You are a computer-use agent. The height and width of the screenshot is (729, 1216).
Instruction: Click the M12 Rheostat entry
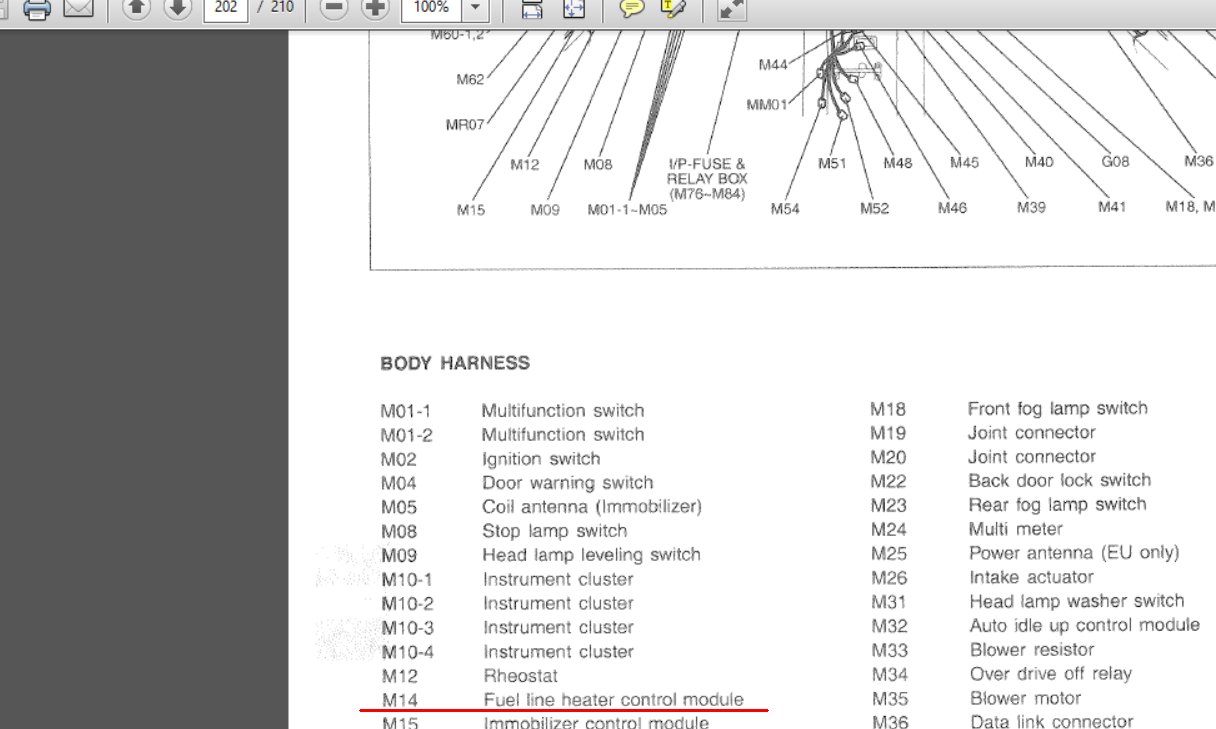pos(470,676)
